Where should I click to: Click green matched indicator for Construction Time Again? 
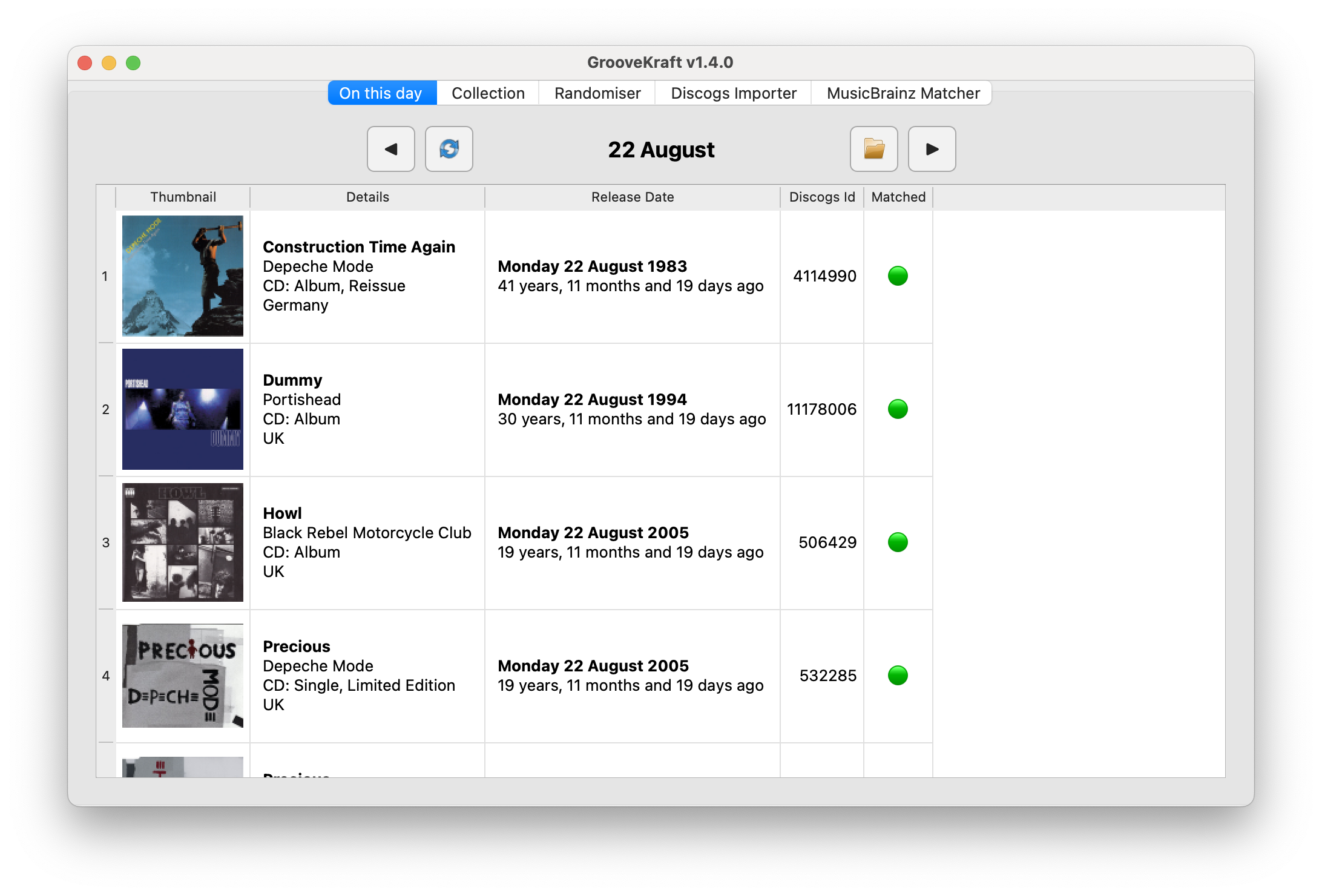pyautogui.click(x=898, y=276)
